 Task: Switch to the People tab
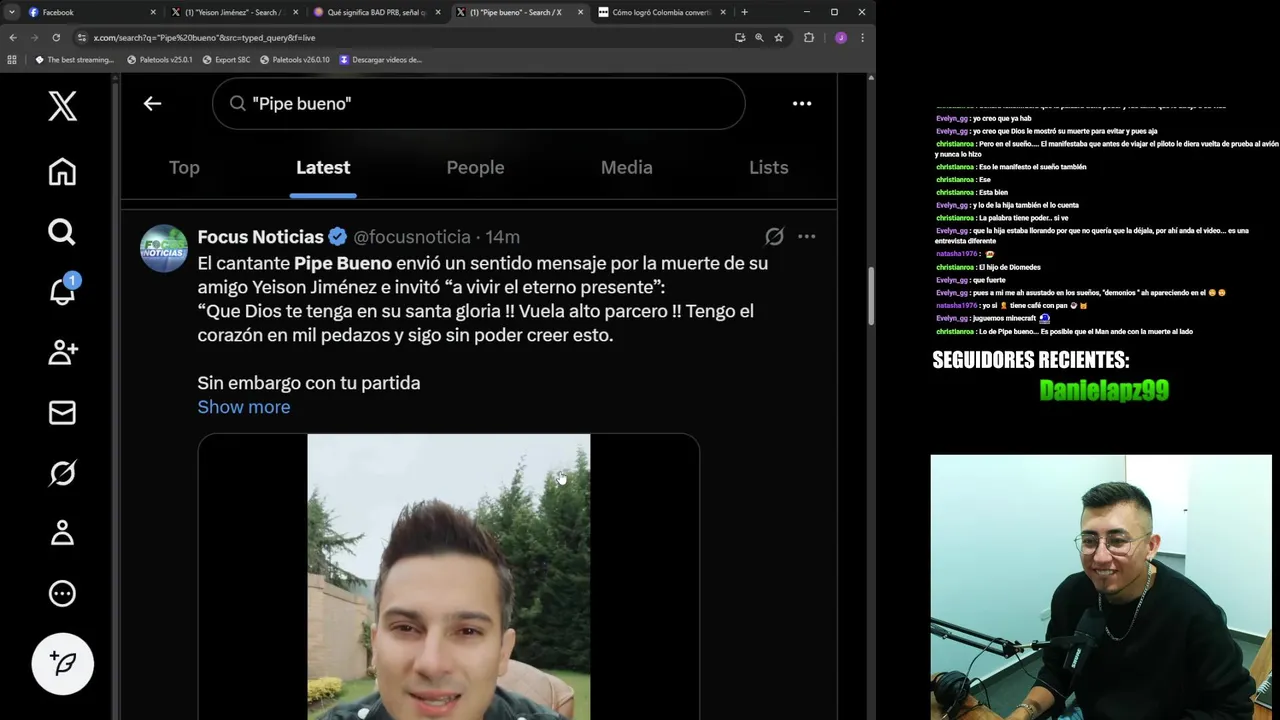coord(475,168)
